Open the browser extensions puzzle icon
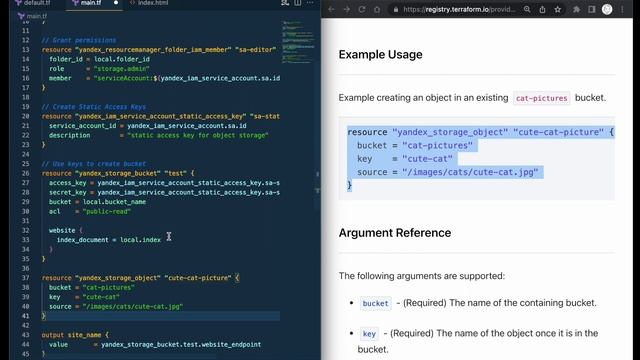The height and width of the screenshot is (360, 640). [x=576, y=9]
